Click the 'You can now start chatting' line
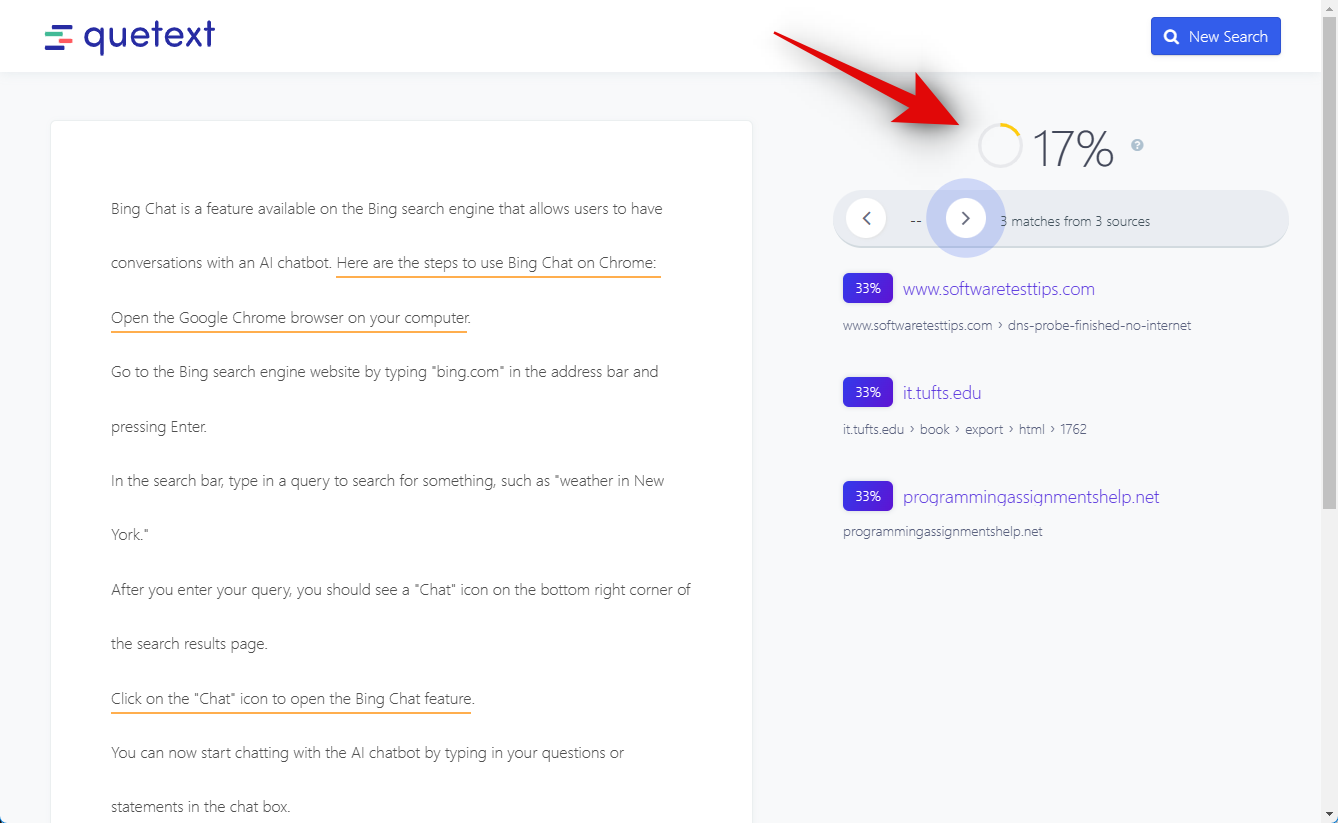Image resolution: width=1338 pixels, height=823 pixels. click(x=368, y=753)
